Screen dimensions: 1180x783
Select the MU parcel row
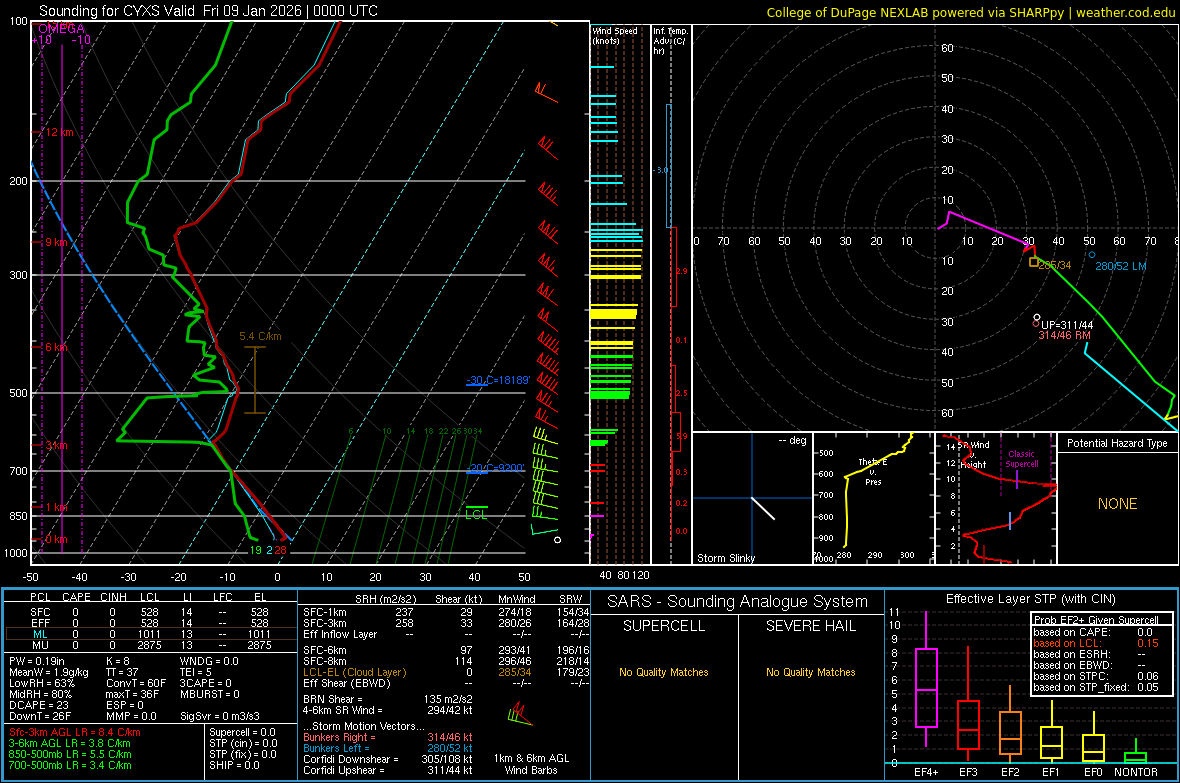151,645
